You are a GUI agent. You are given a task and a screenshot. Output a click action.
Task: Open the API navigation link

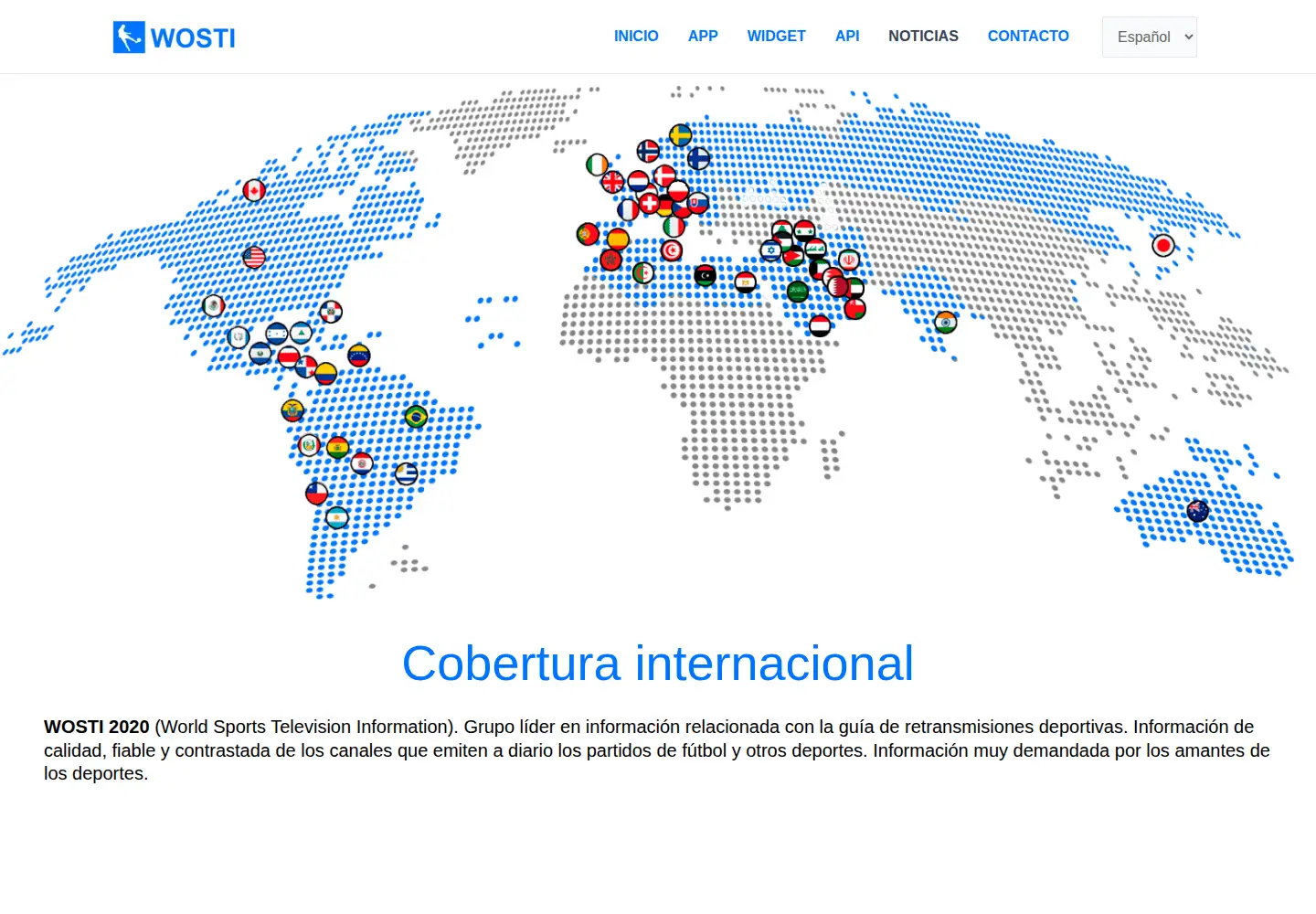coord(847,36)
